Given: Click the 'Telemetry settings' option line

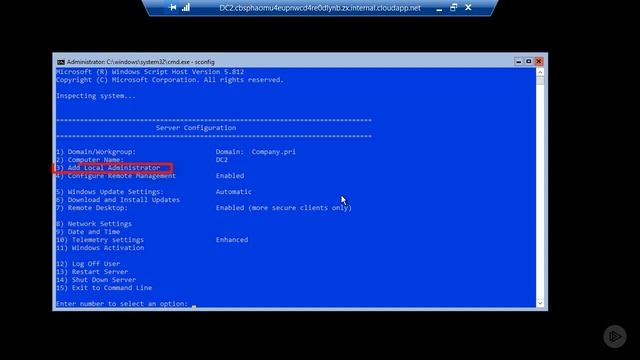Looking at the screenshot, I should tap(100, 240).
